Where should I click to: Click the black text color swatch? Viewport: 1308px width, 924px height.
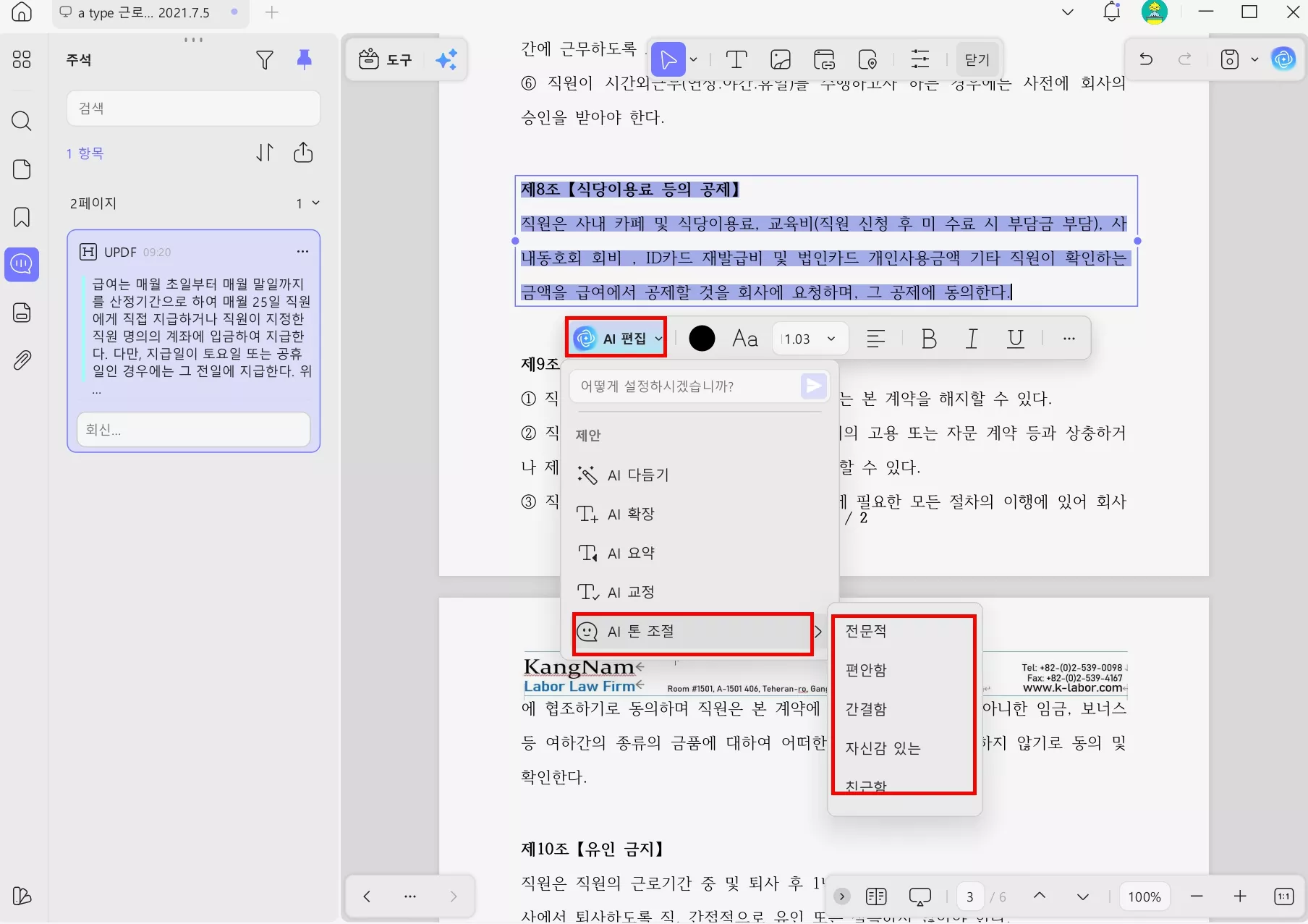click(x=701, y=338)
